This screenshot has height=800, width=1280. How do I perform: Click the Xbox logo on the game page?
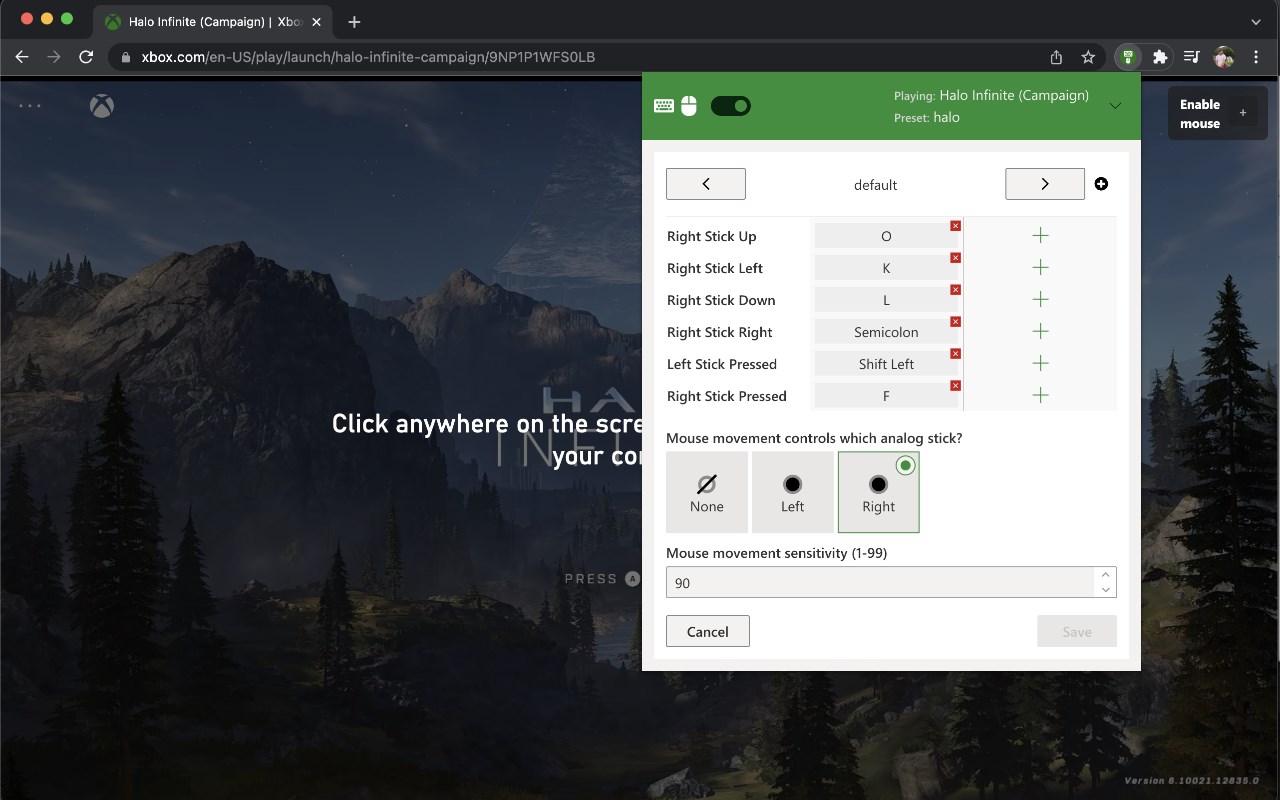point(102,106)
